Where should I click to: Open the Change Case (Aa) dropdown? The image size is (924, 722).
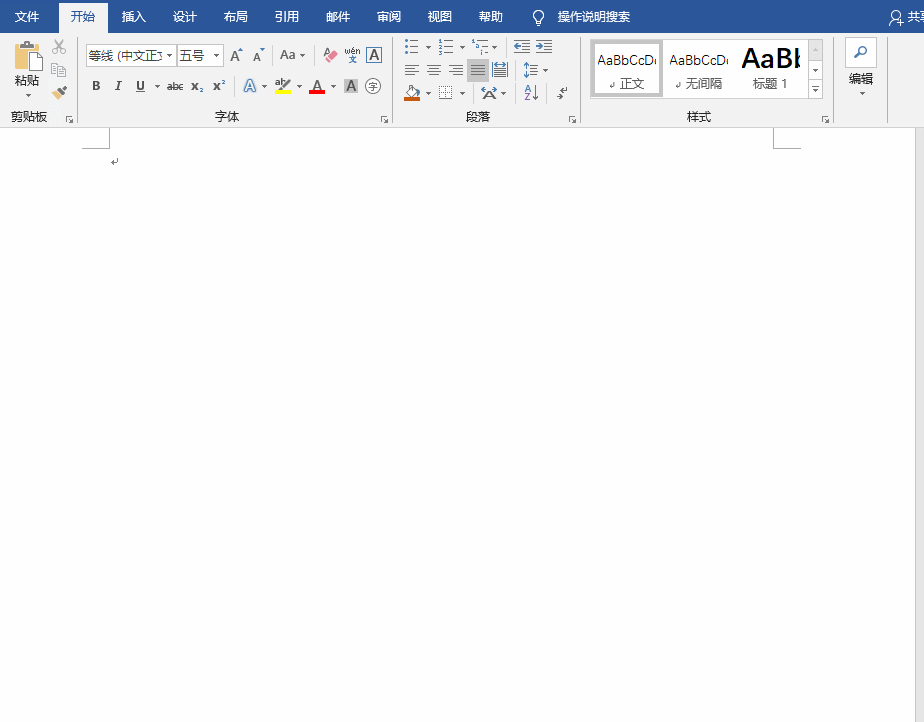pyautogui.click(x=292, y=55)
